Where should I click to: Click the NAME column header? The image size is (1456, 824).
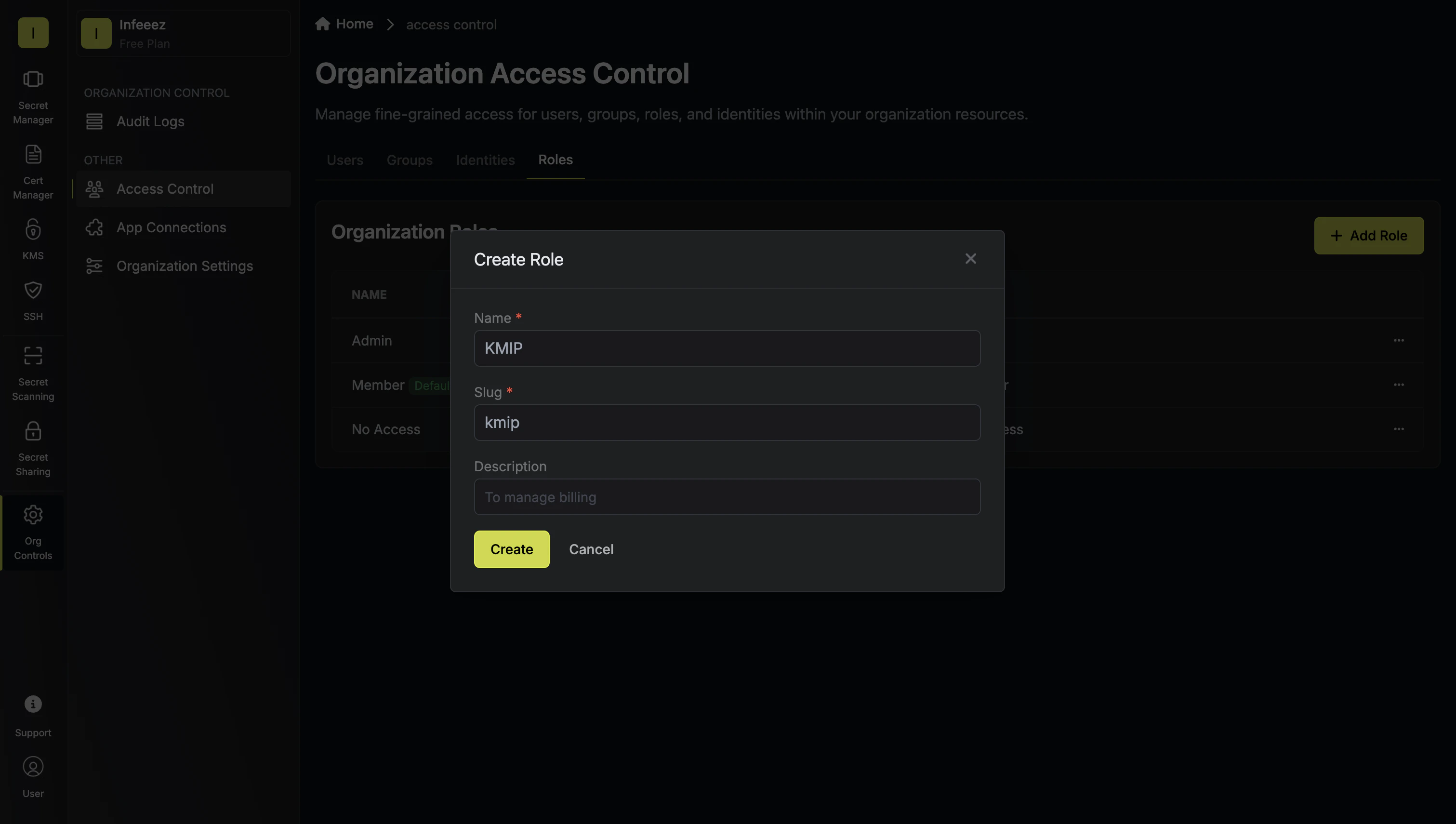[369, 294]
